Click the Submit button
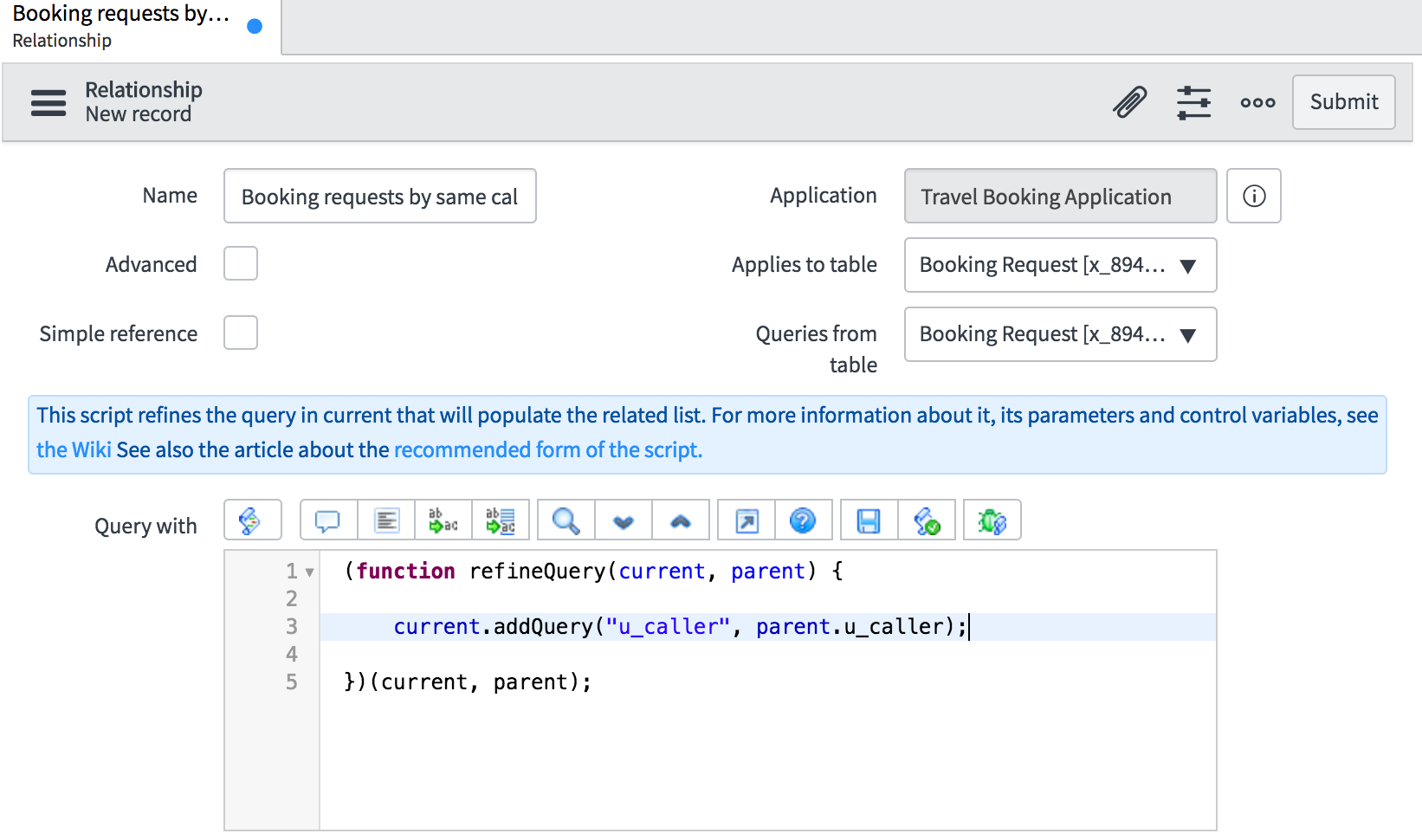Screen dimensions: 1422x840 pos(1343,102)
